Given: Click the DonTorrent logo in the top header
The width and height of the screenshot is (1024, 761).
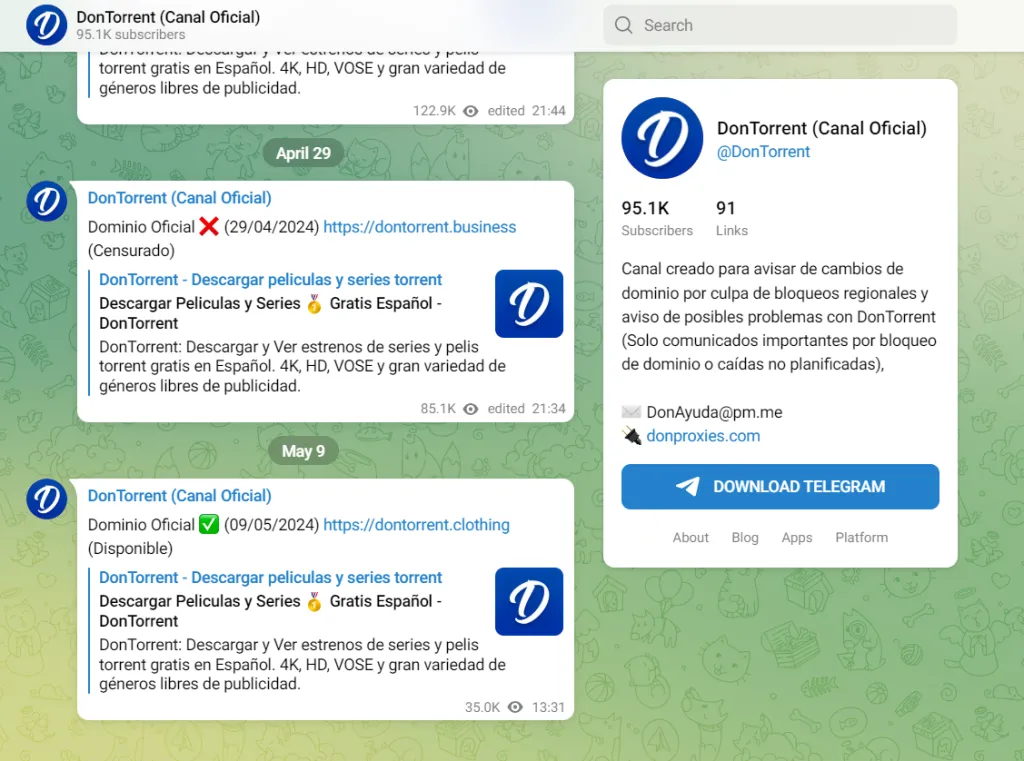Looking at the screenshot, I should [x=46, y=25].
